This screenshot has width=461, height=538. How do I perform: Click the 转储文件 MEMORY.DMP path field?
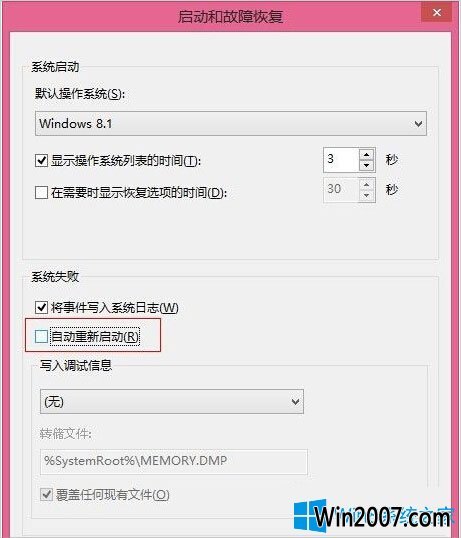click(174, 461)
